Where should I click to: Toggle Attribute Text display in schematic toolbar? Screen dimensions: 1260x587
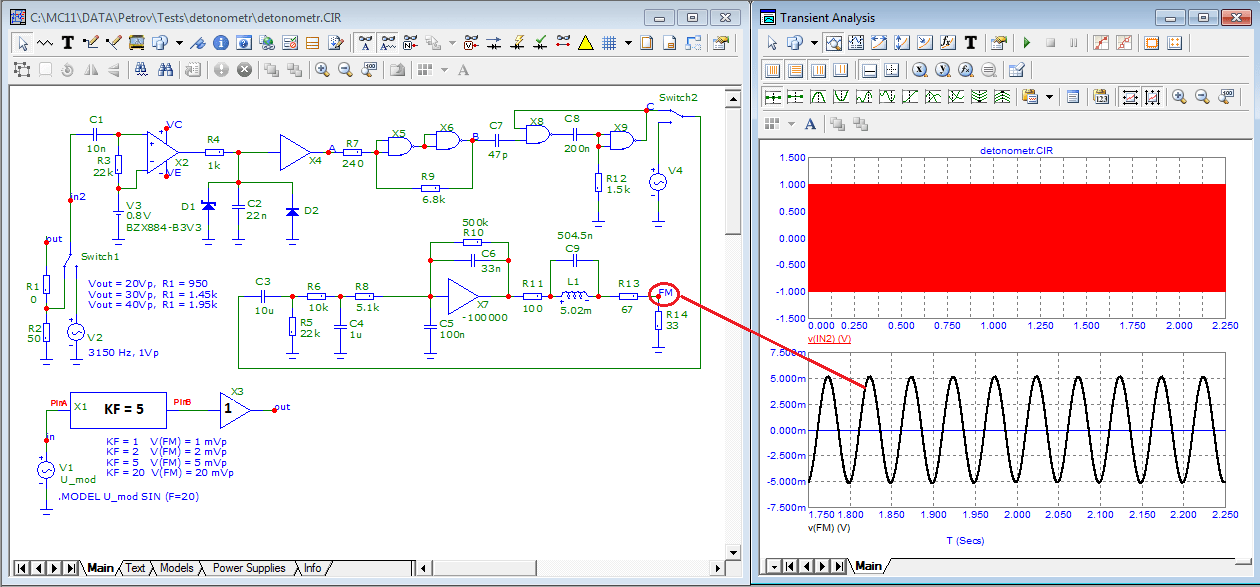365,43
